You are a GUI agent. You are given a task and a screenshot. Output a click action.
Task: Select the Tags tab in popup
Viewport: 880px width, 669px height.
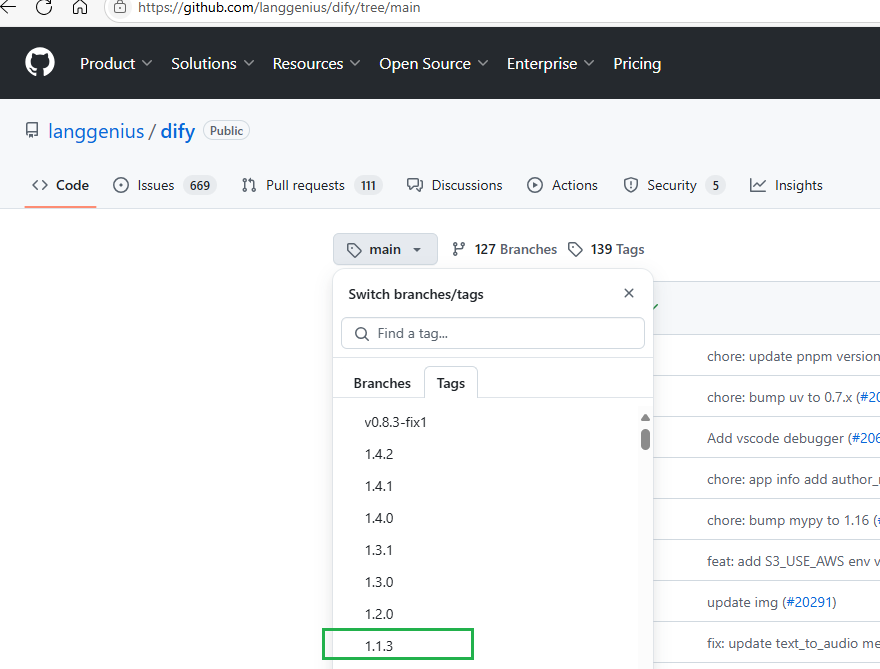(451, 383)
